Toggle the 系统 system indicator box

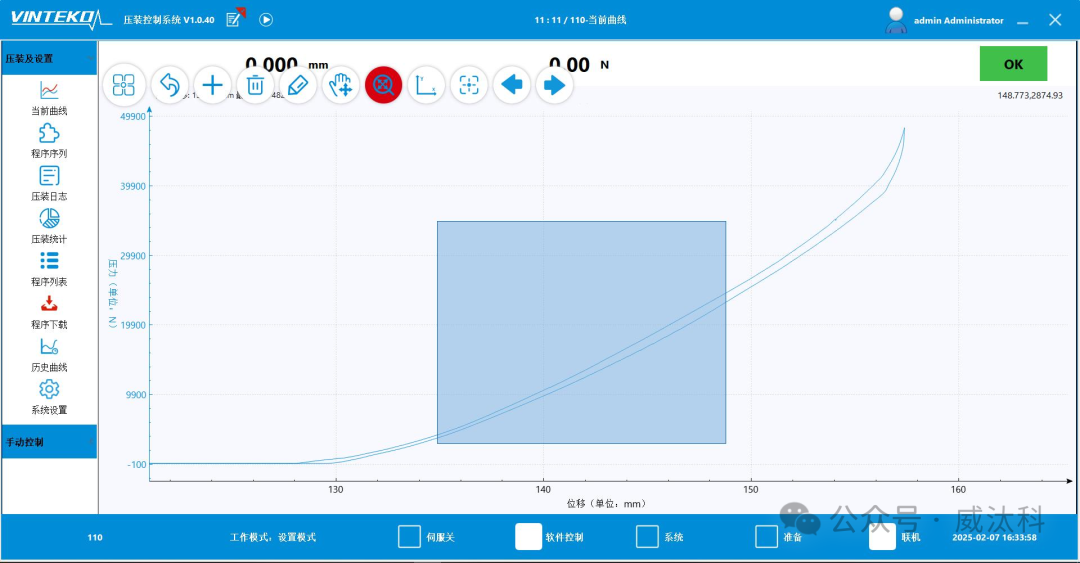[647, 536]
